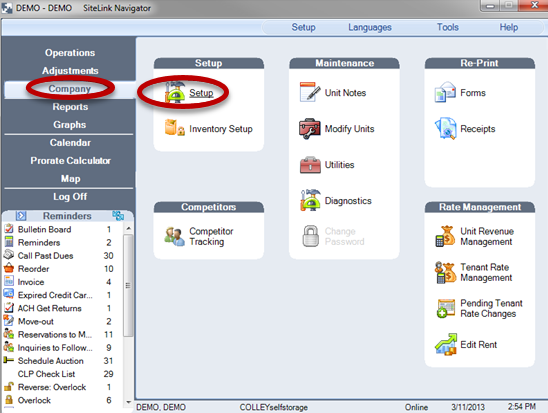Image resolution: width=548 pixels, height=413 pixels.
Task: Open Pending Tenant Rate Changes icon
Action: click(446, 308)
